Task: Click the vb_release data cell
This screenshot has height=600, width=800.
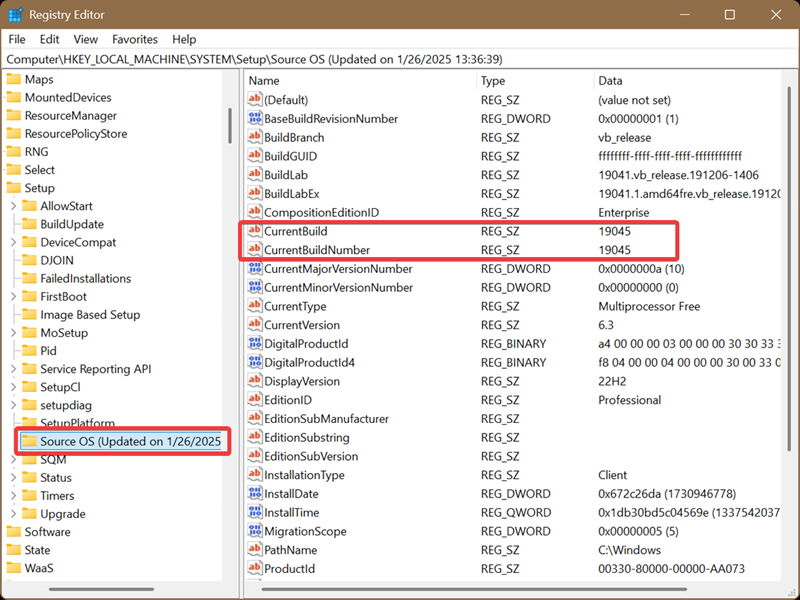Action: tap(624, 138)
